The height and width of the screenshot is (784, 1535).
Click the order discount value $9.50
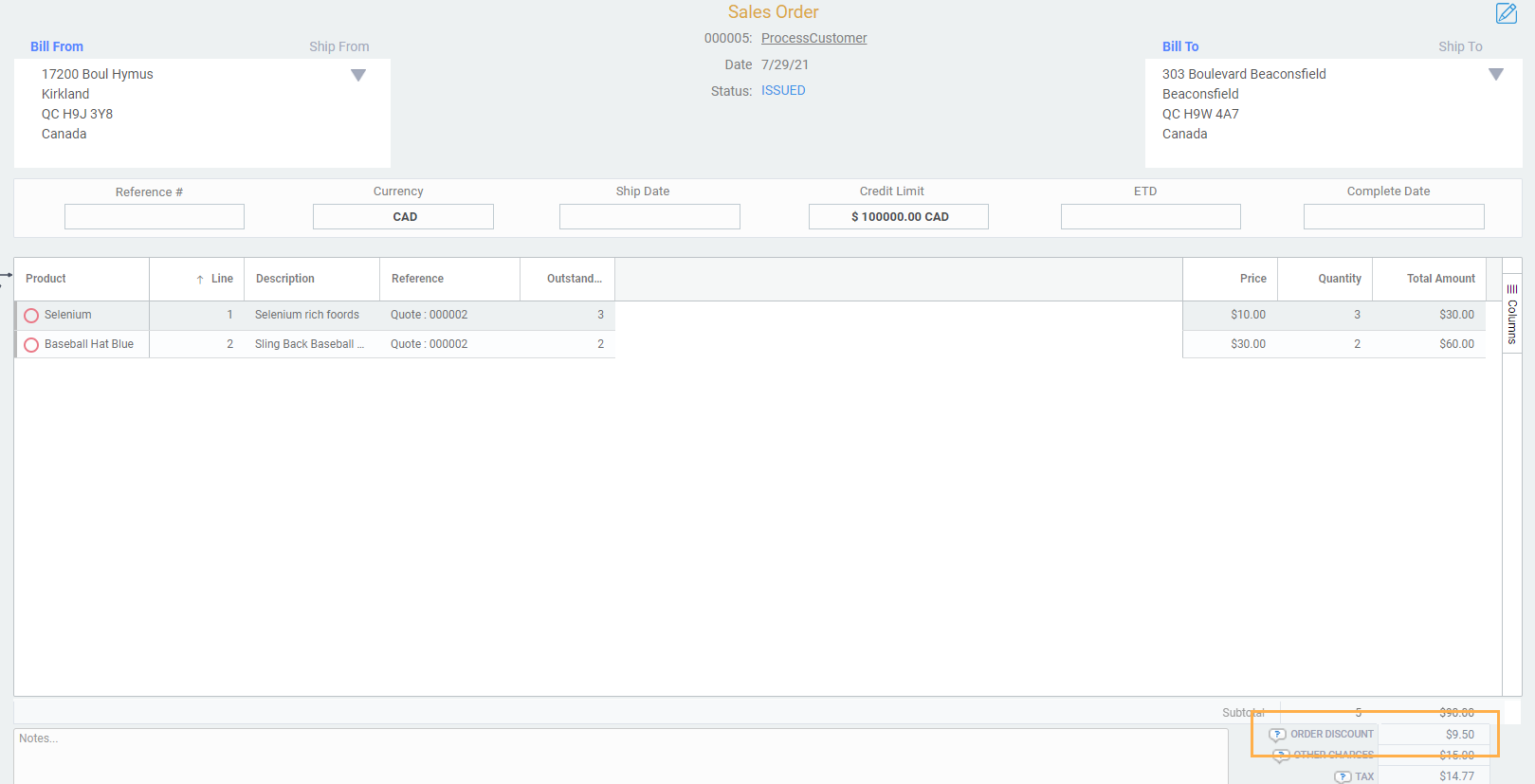pos(1460,735)
